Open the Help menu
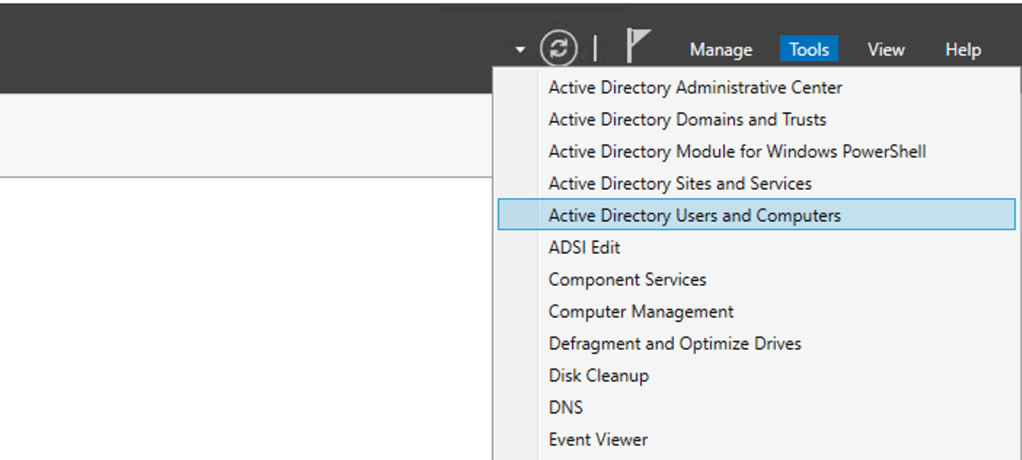 coord(962,50)
